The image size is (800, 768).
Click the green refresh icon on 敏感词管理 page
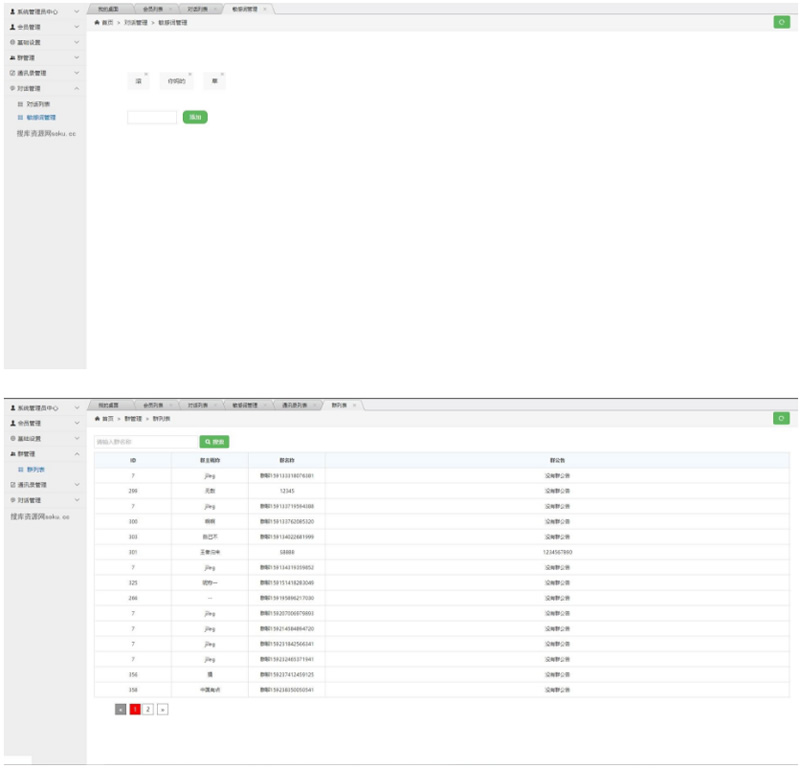pyautogui.click(x=781, y=22)
